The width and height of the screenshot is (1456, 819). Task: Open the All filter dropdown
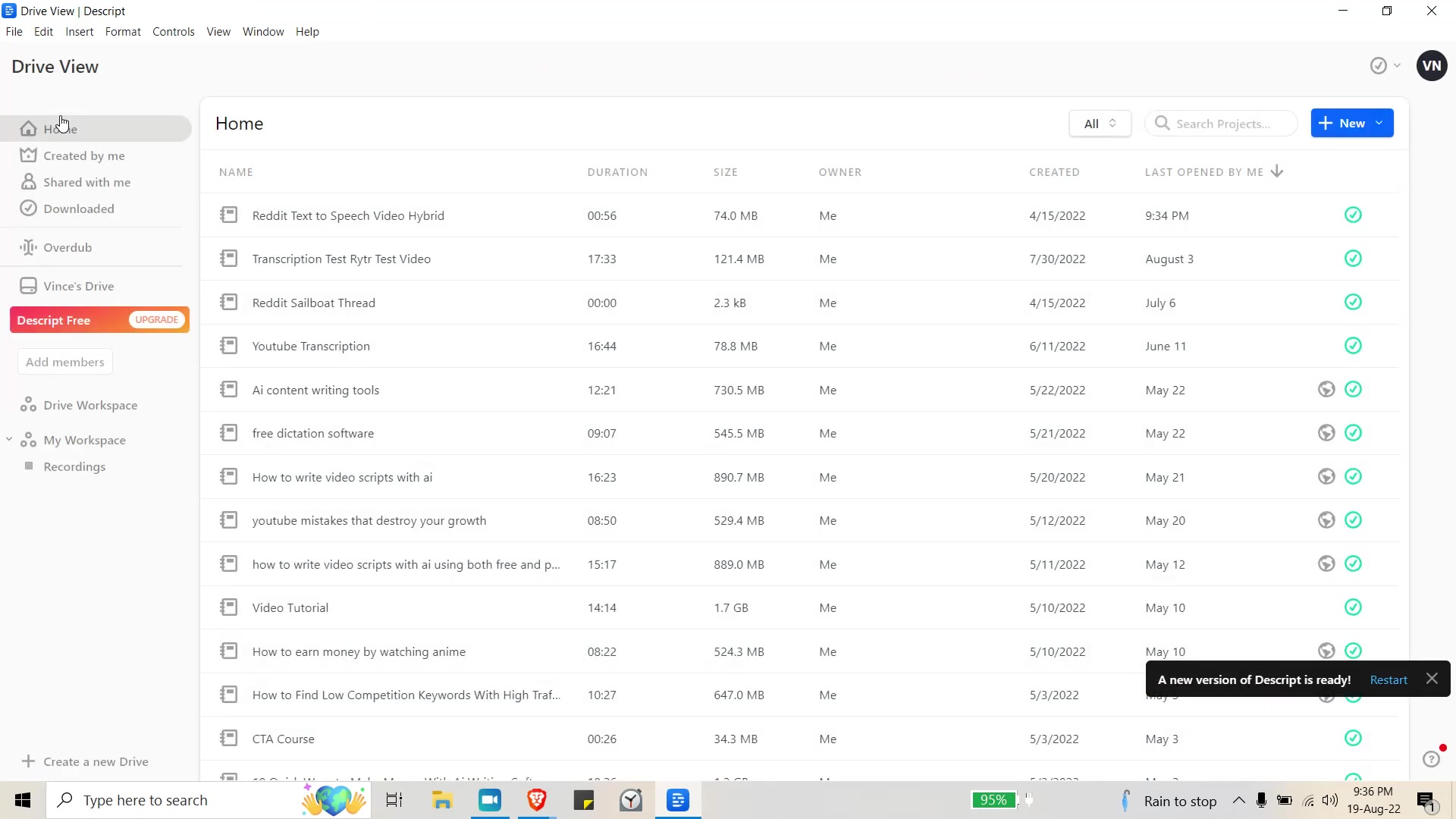click(1100, 124)
